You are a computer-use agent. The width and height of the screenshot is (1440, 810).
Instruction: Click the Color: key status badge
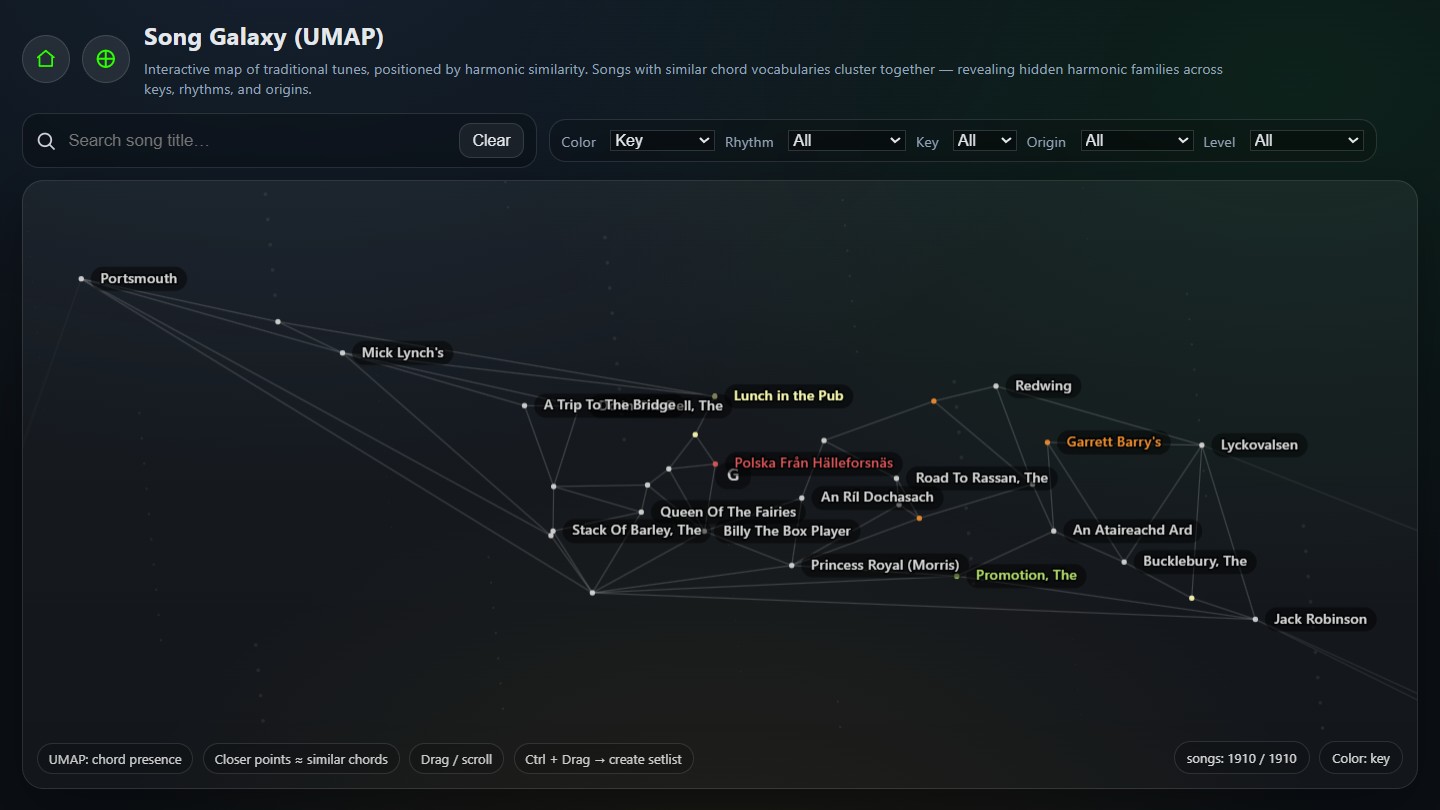[1361, 758]
